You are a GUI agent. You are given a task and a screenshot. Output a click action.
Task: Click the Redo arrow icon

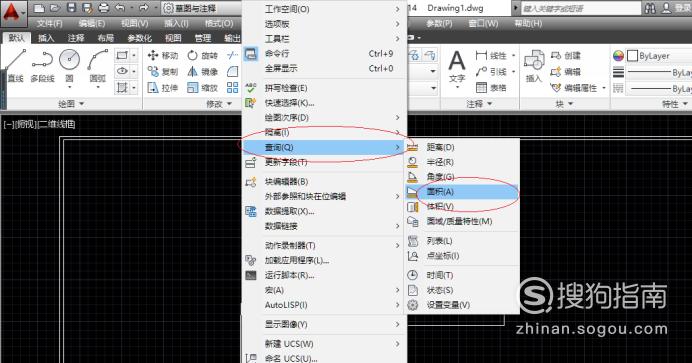point(143,8)
